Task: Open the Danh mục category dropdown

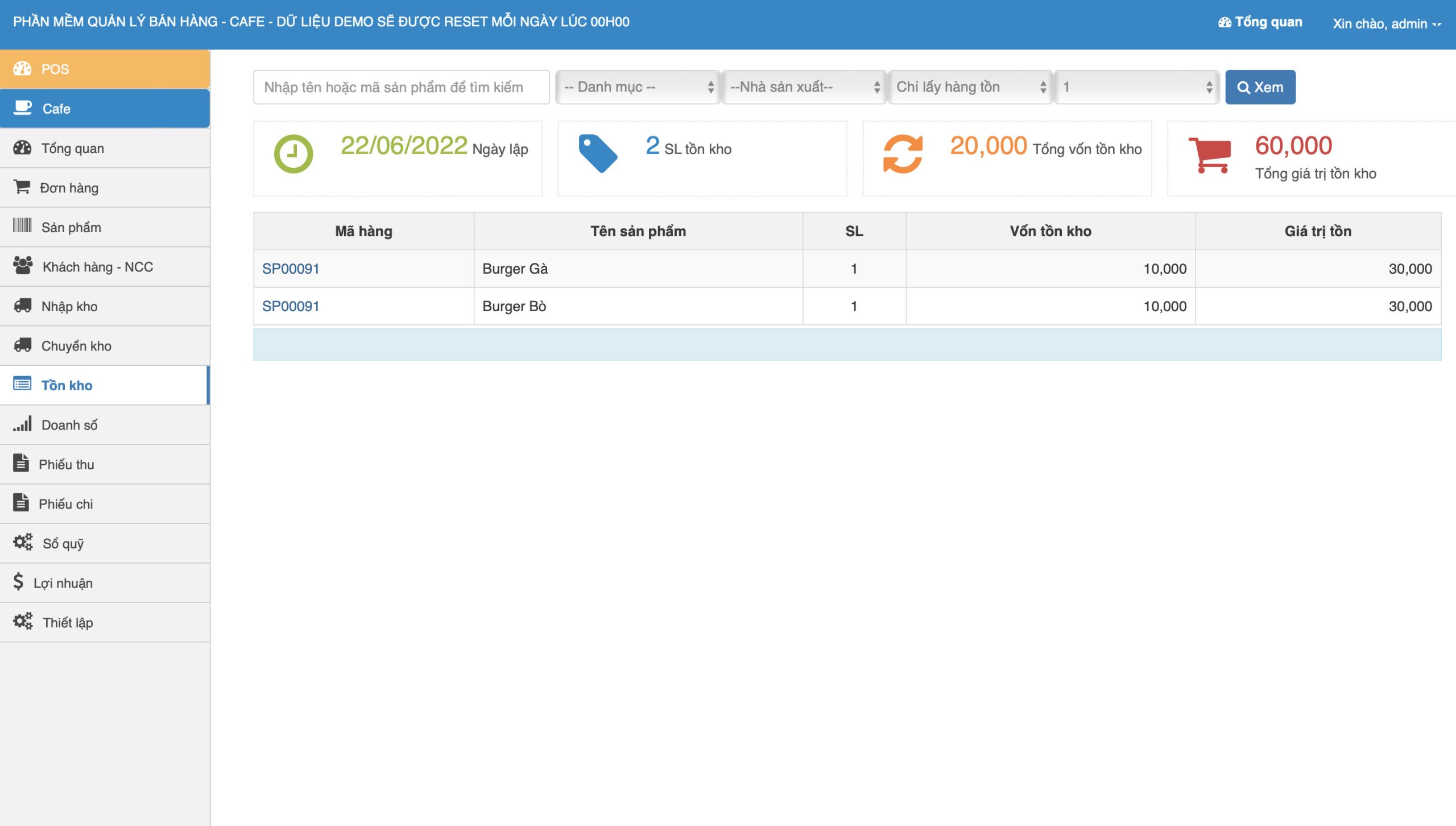Action: [638, 87]
